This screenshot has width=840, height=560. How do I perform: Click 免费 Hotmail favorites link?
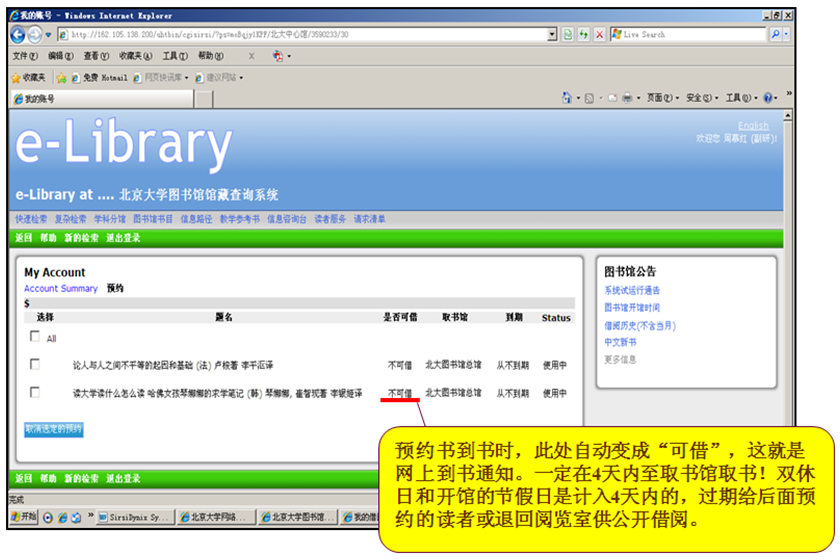[100, 78]
